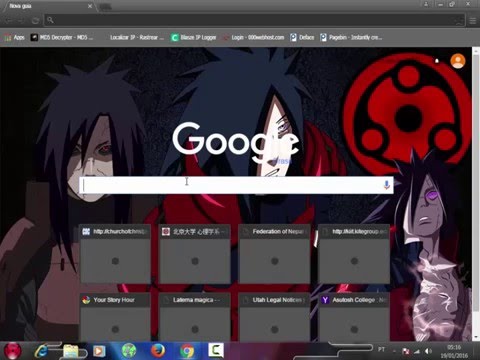This screenshot has width=480, height=360.
Task: Launch Firefox from the taskbar
Action: [158, 351]
